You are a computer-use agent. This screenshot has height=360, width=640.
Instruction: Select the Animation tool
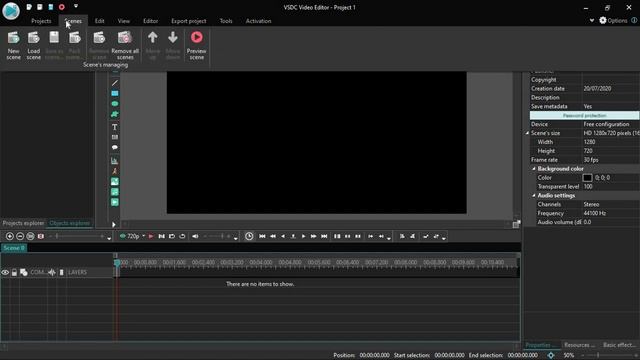pyautogui.click(x=115, y=171)
